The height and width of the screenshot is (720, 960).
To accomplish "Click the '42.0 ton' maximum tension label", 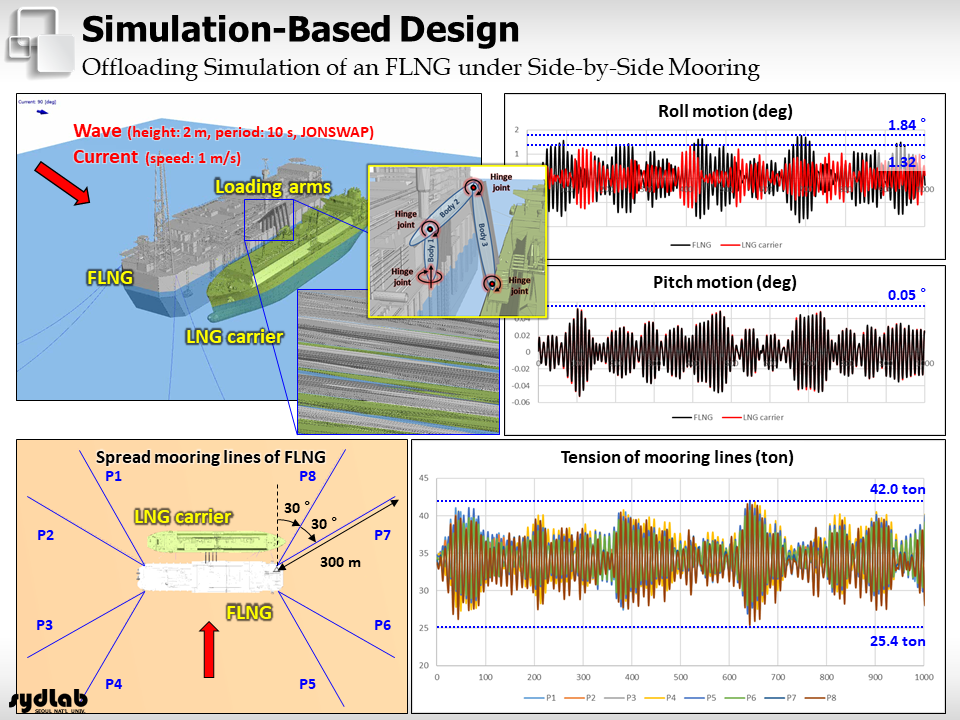I will (898, 489).
